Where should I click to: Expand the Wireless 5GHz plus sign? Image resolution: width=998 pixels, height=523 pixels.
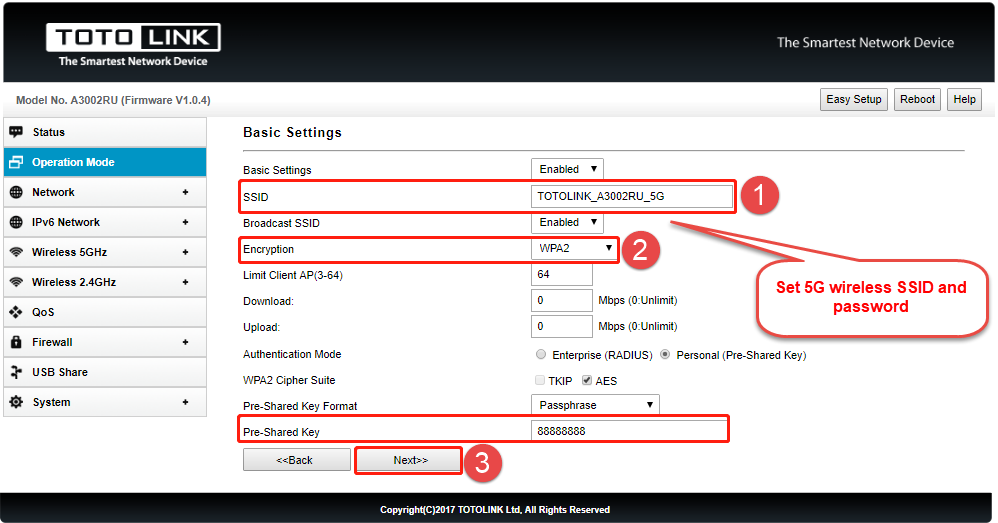tap(185, 252)
